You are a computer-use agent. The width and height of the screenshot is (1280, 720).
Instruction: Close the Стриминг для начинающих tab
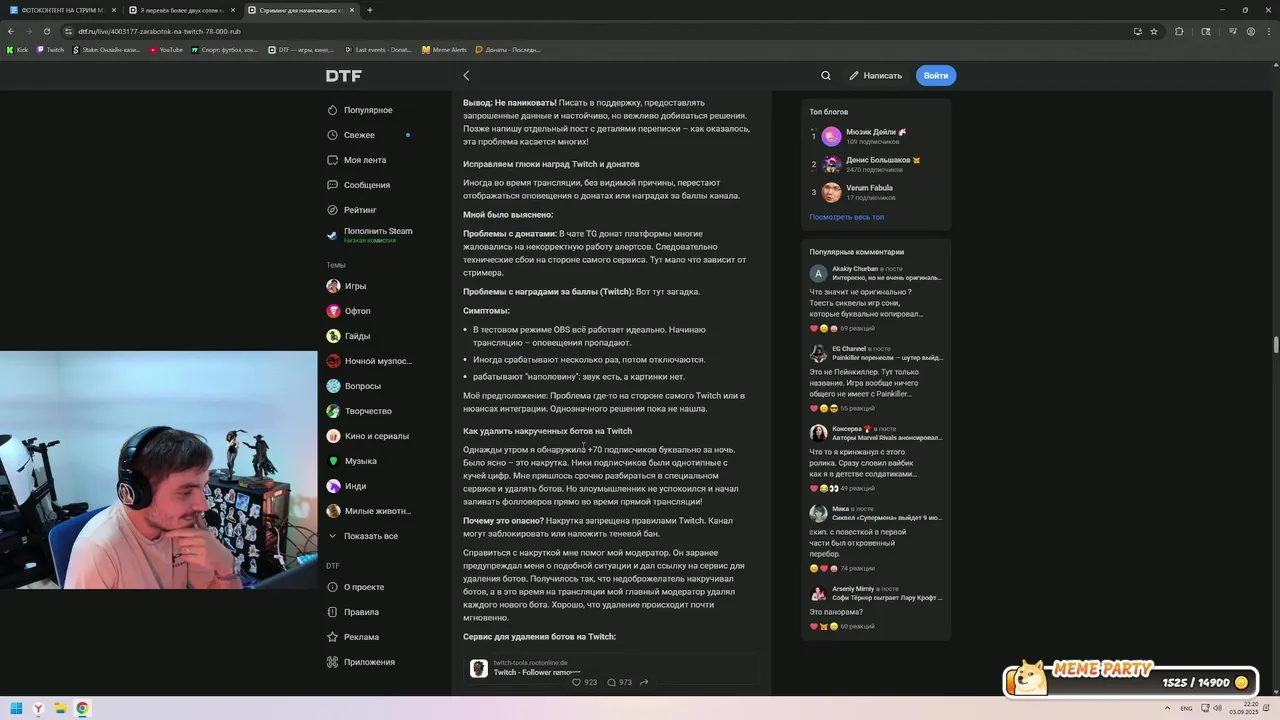351,10
